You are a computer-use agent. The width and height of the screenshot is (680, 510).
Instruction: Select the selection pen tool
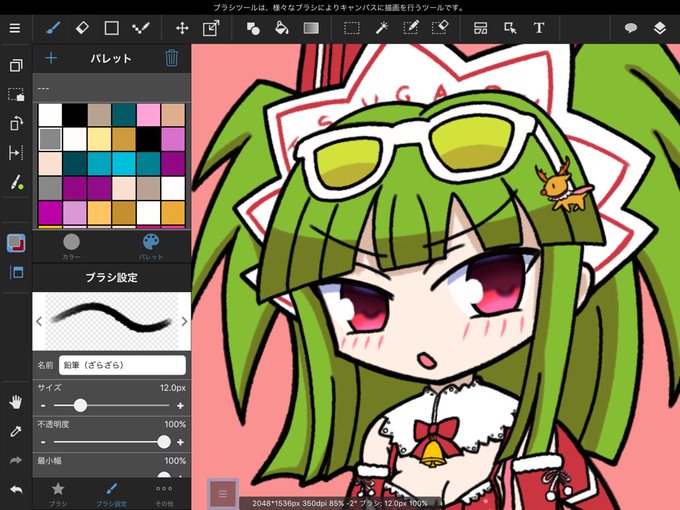[x=410, y=28]
